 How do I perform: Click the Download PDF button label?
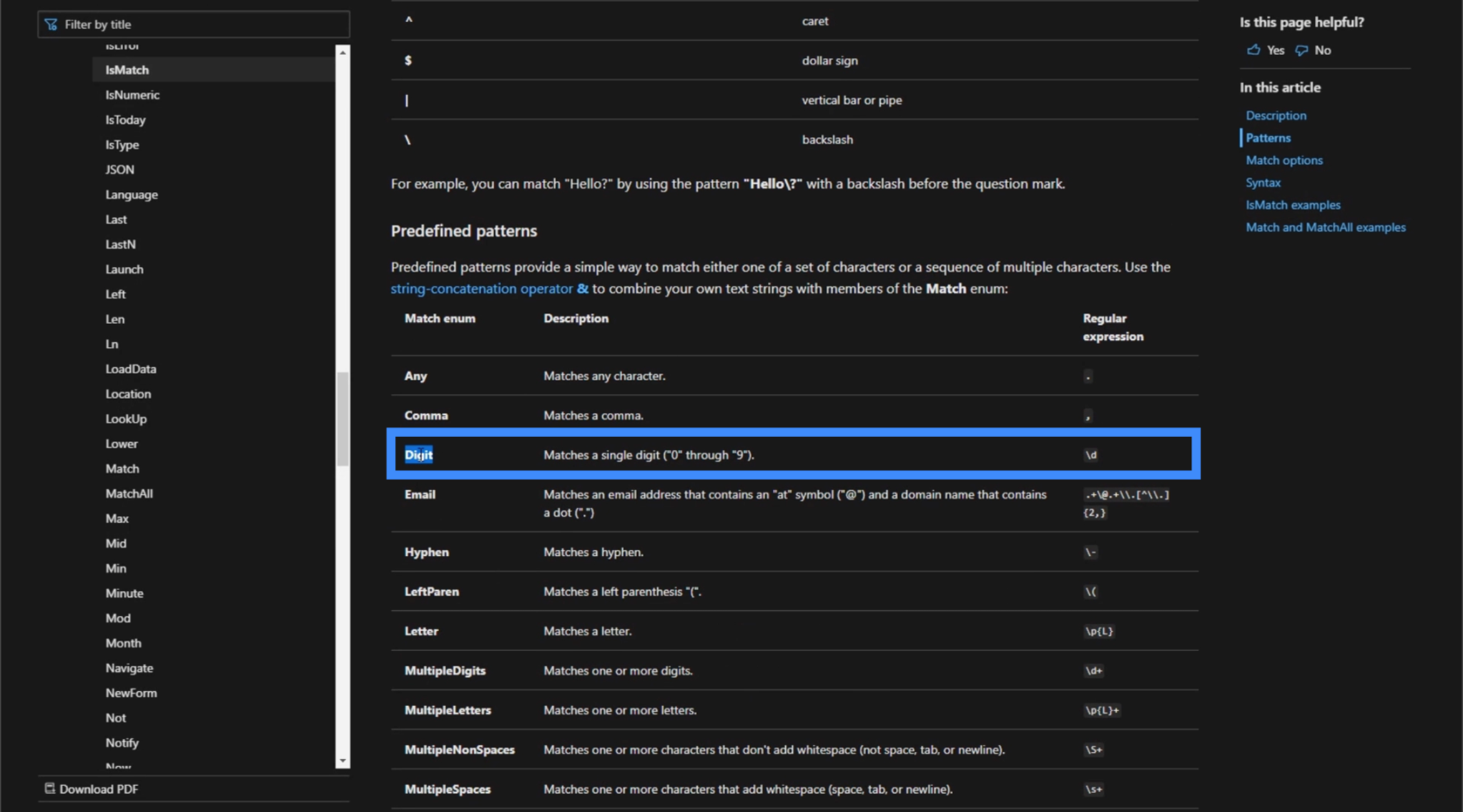(x=98, y=789)
